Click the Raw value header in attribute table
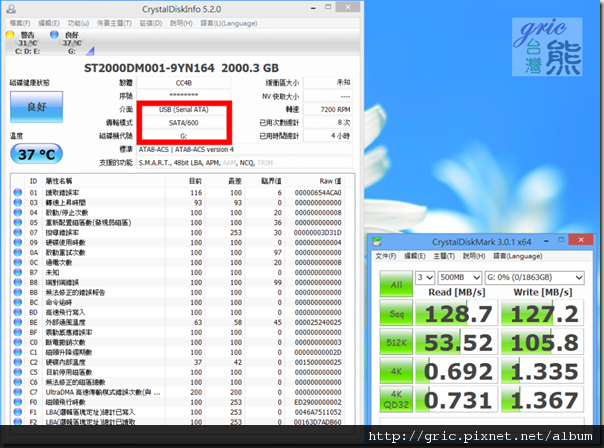 click(x=330, y=181)
